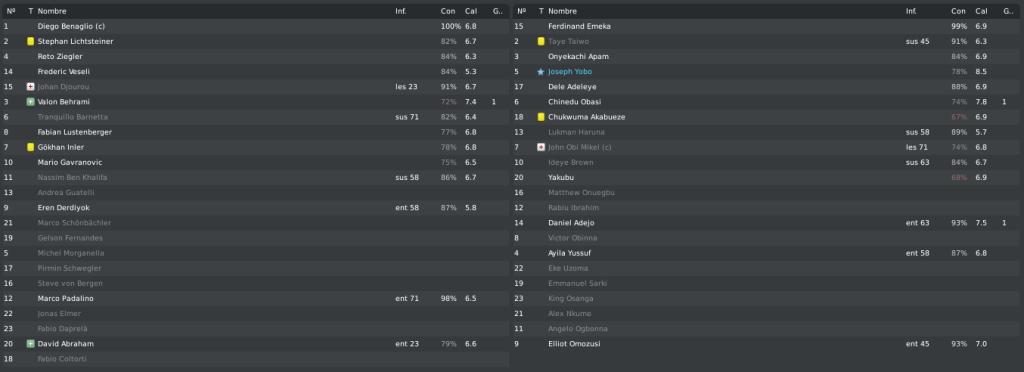Click Chukwuma Akabueze's yellow card icon

(541, 117)
